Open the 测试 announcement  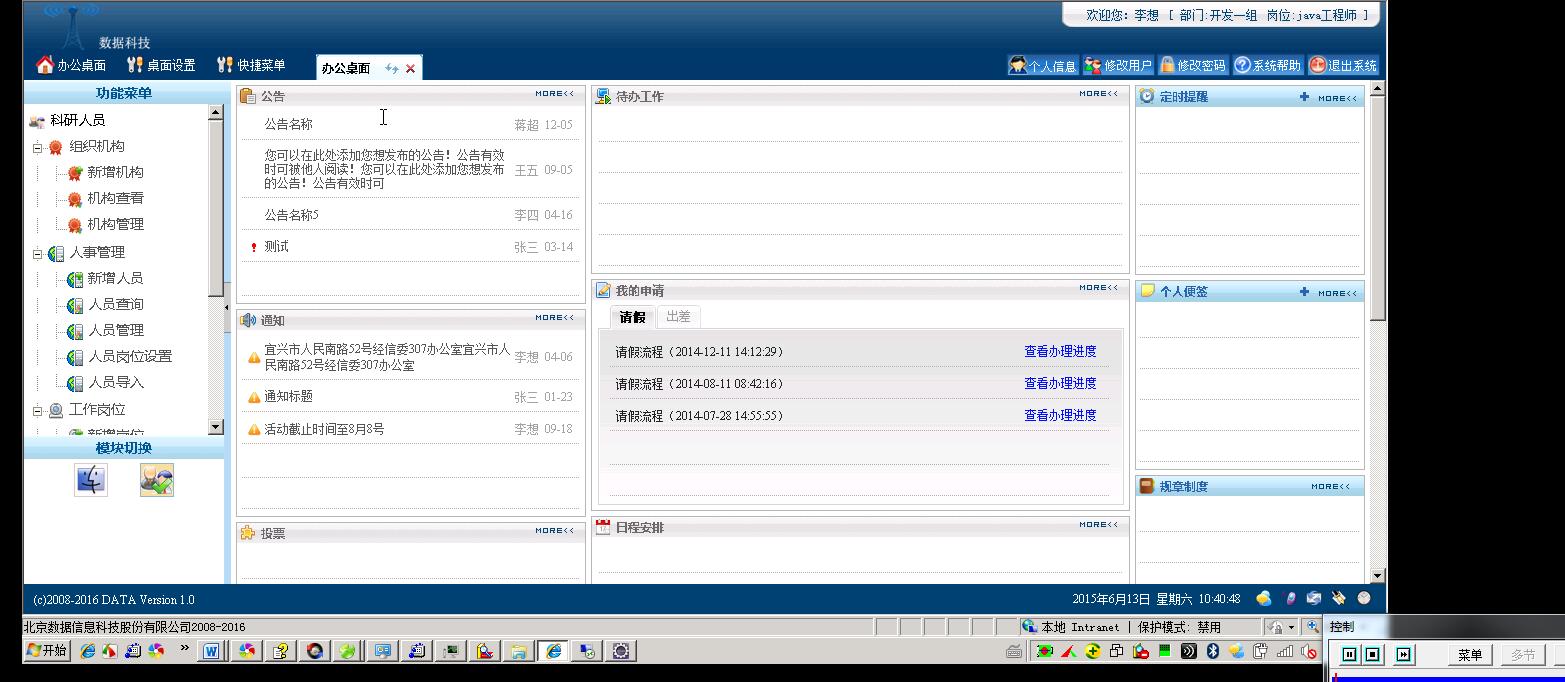[x=276, y=246]
